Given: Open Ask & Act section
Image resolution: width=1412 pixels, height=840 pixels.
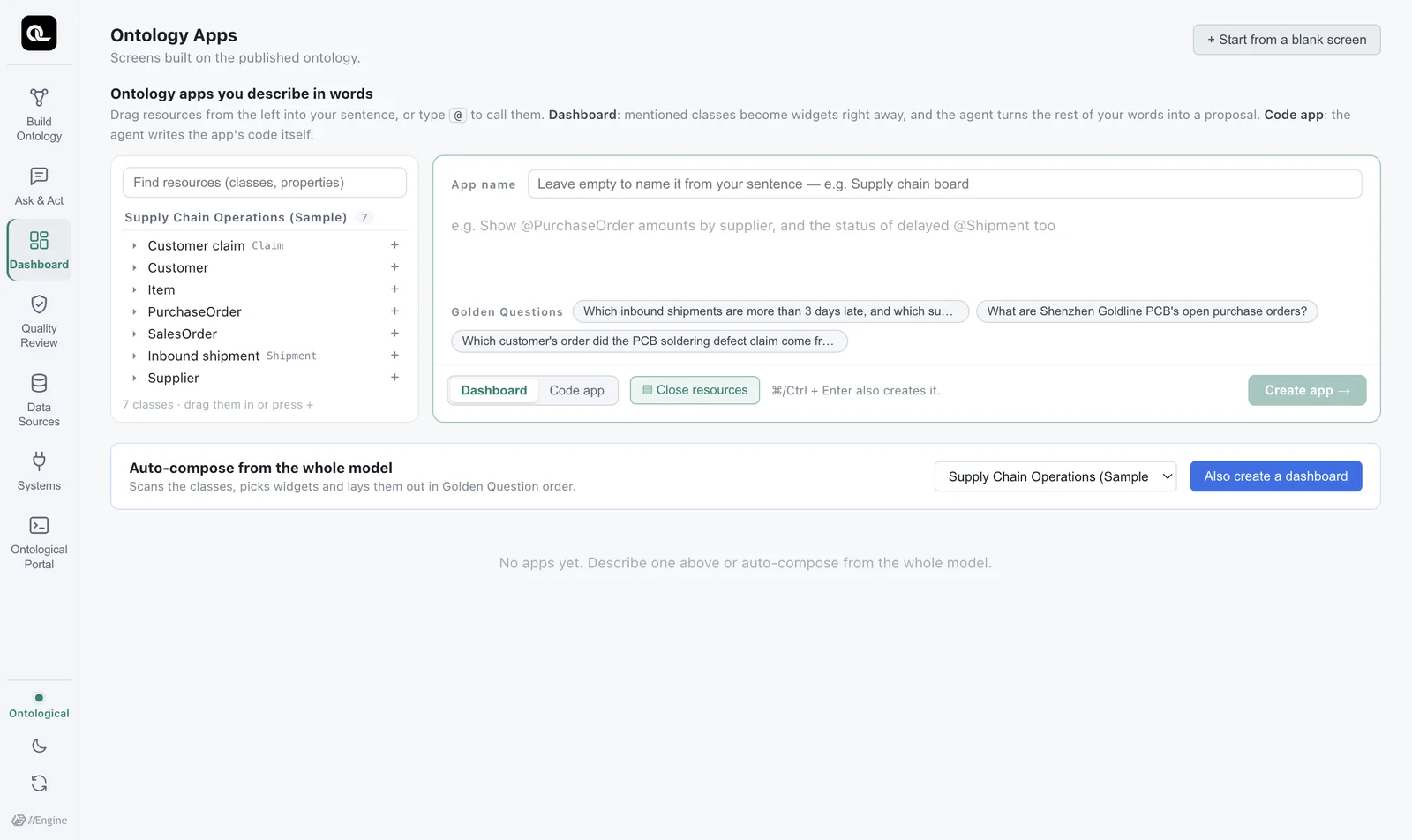Looking at the screenshot, I should tap(39, 187).
